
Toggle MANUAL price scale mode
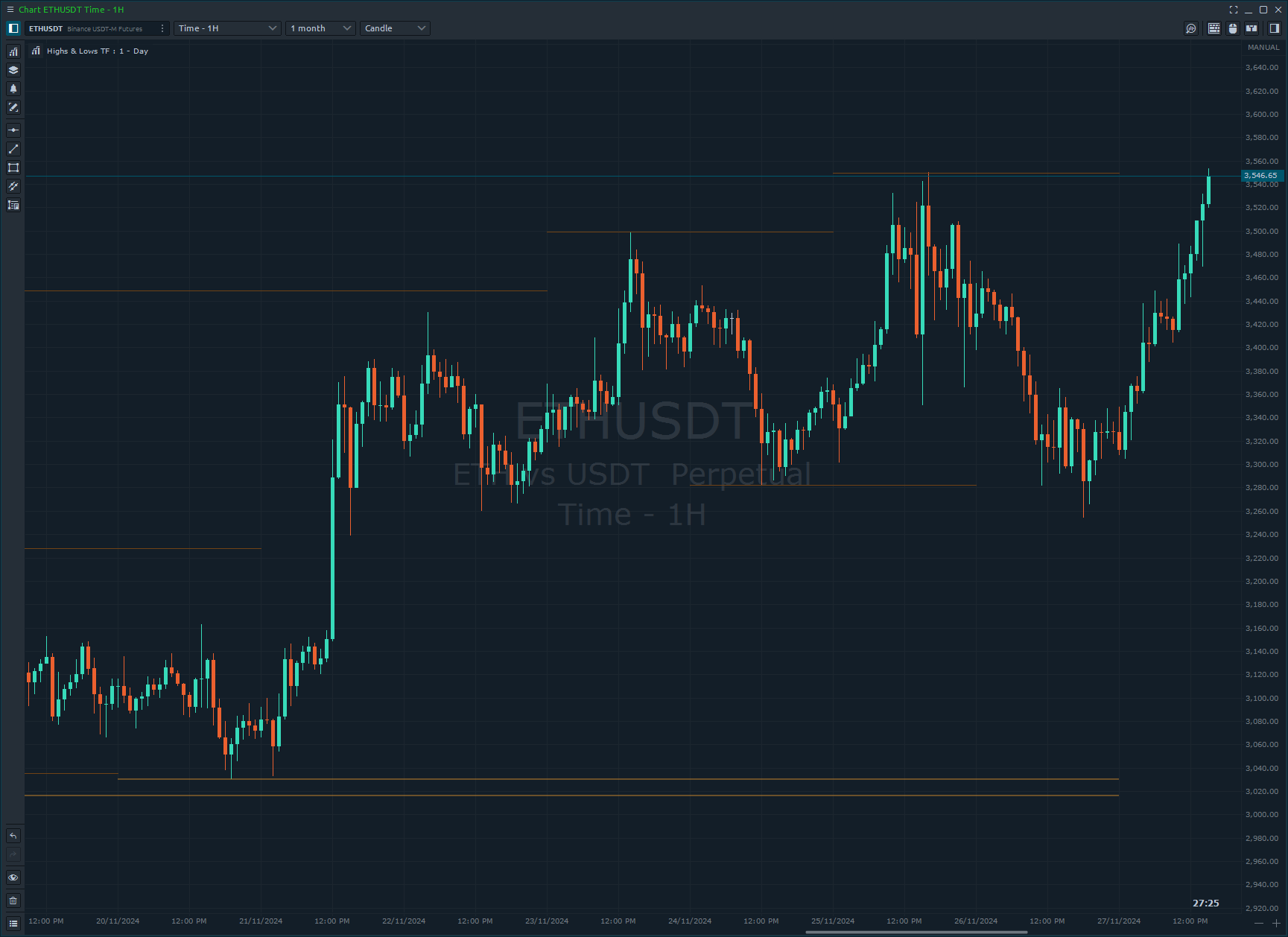(x=1263, y=47)
